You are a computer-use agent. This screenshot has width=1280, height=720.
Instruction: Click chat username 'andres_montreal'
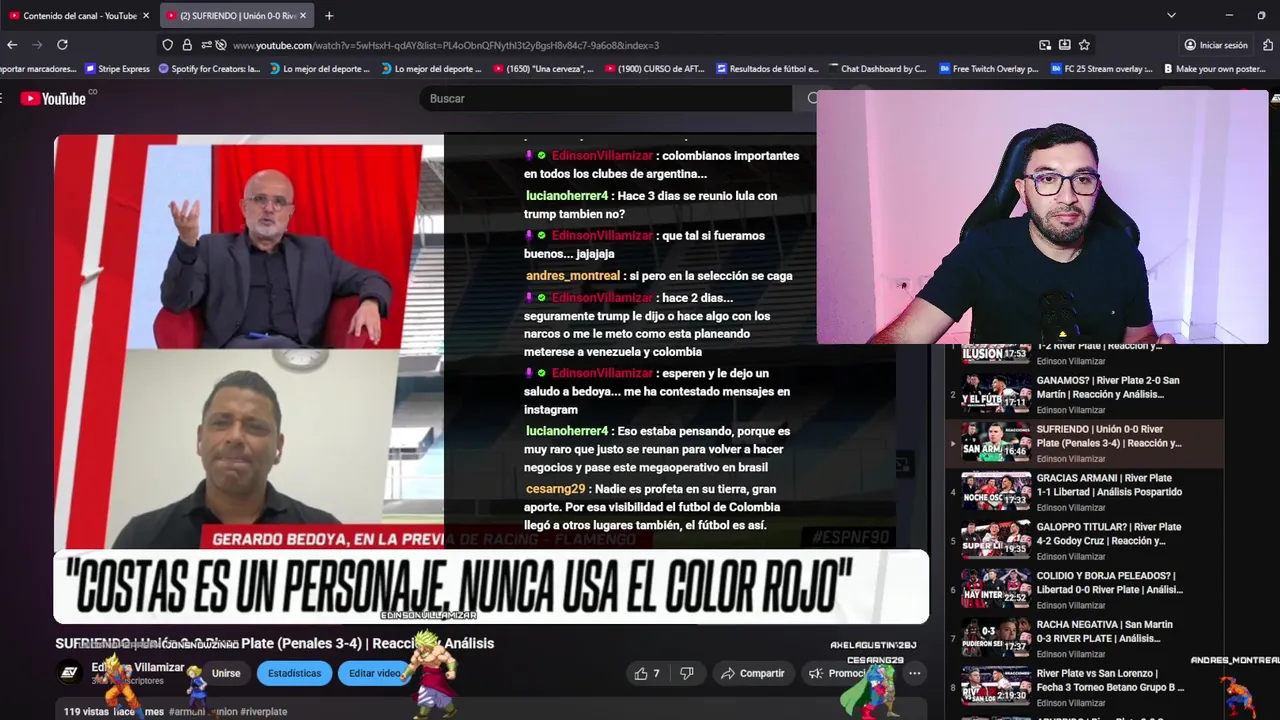573,276
